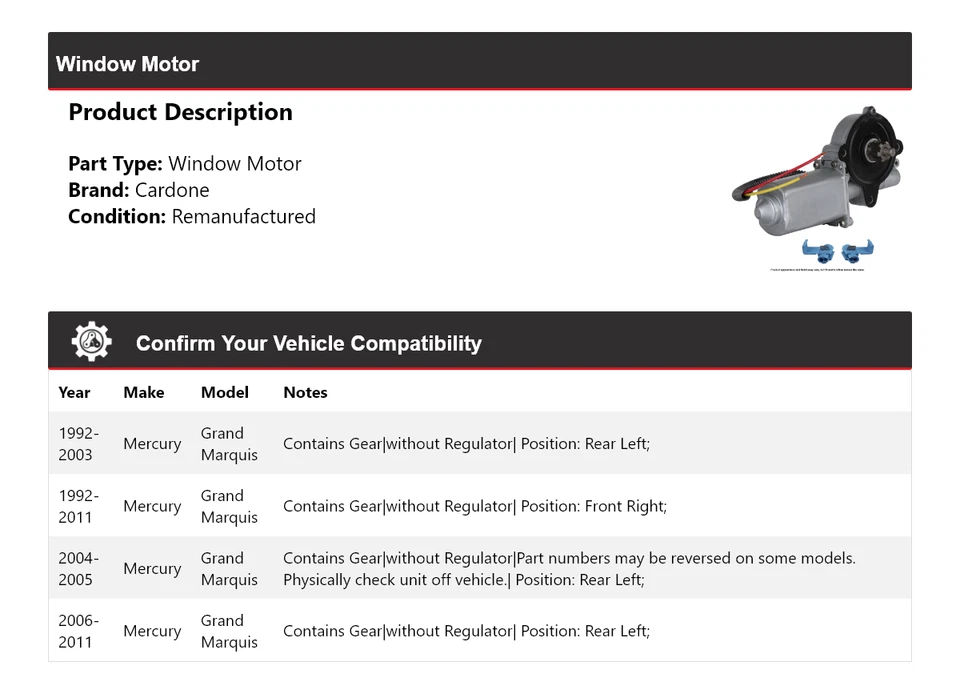Select the Make column header
Screen dimensions: 960x694
tap(143, 392)
